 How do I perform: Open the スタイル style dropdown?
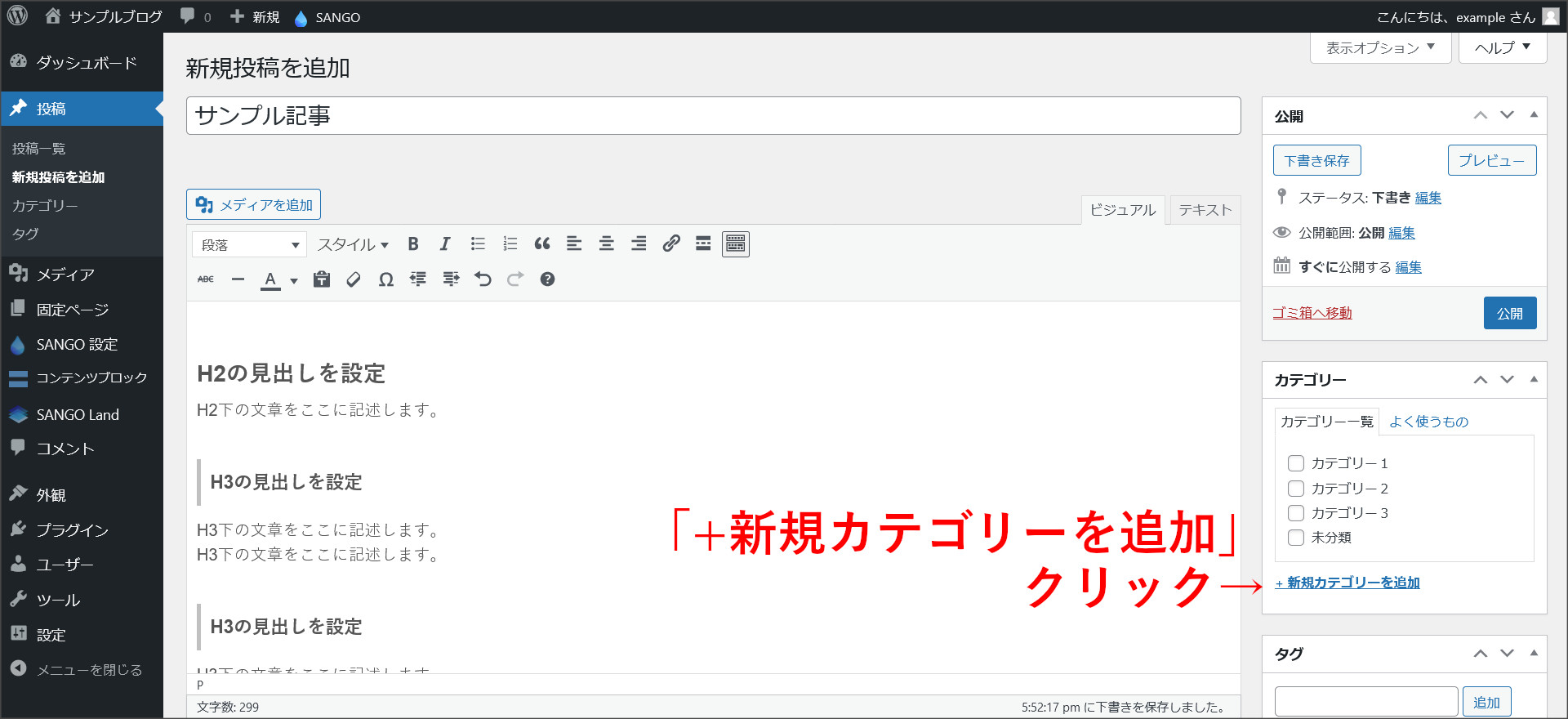coord(353,245)
